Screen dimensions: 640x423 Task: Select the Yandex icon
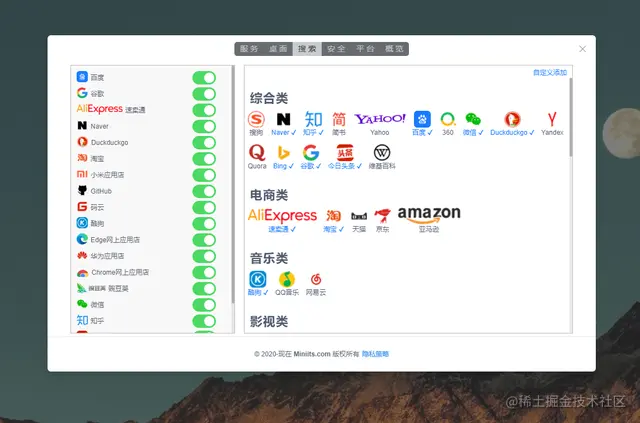[x=552, y=119]
